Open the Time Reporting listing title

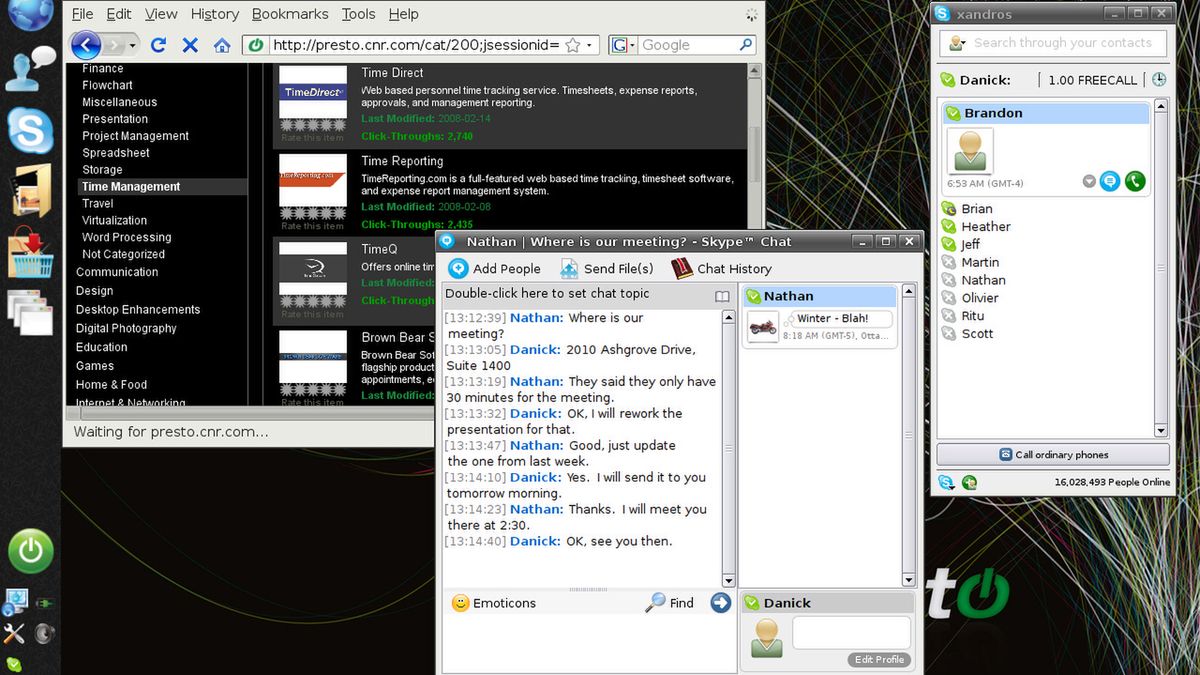(402, 161)
